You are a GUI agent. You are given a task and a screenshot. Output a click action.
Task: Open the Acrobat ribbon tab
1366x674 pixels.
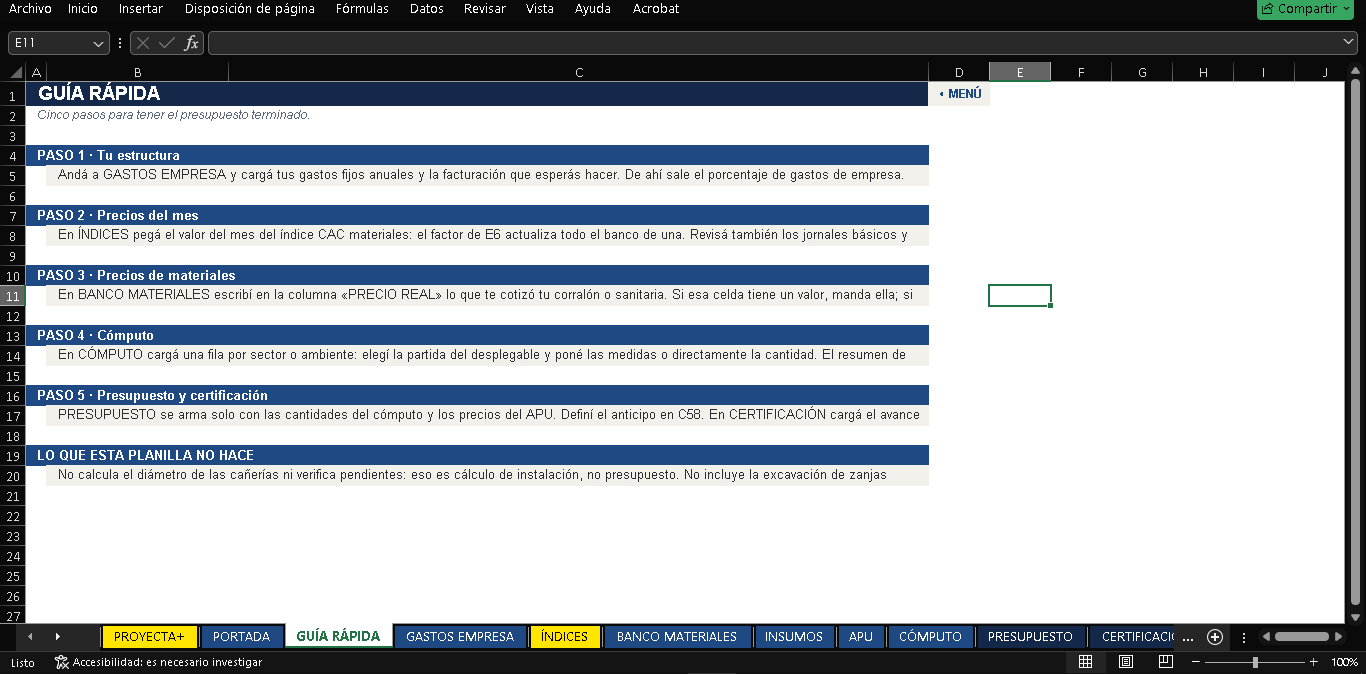point(656,9)
